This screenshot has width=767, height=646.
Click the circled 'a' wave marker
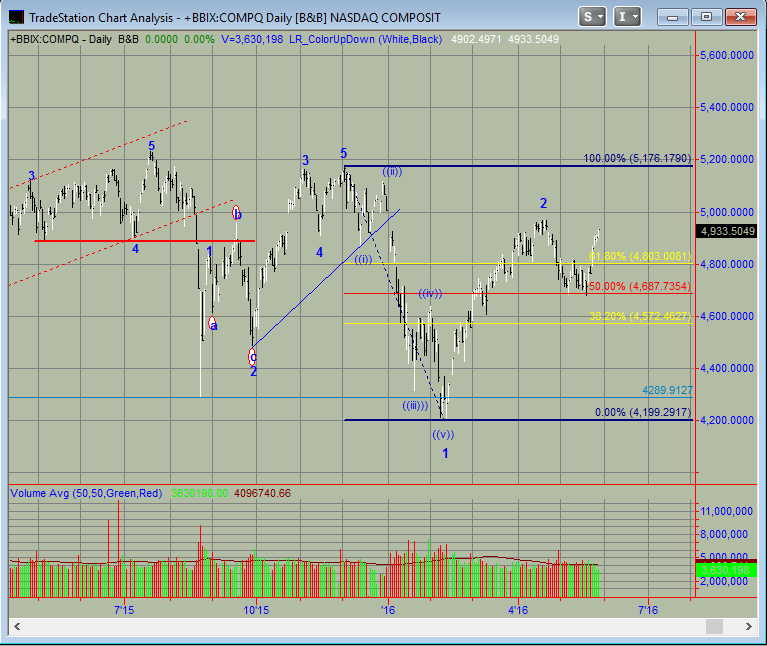[212, 324]
